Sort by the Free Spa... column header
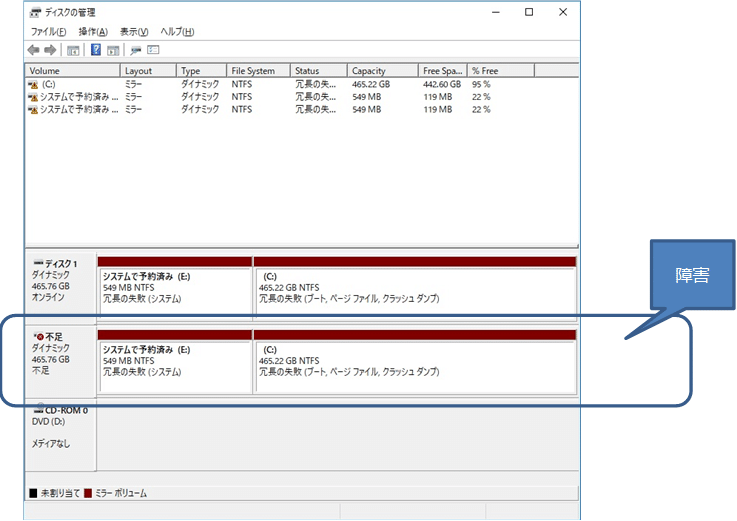737x521 pixels. [x=443, y=71]
